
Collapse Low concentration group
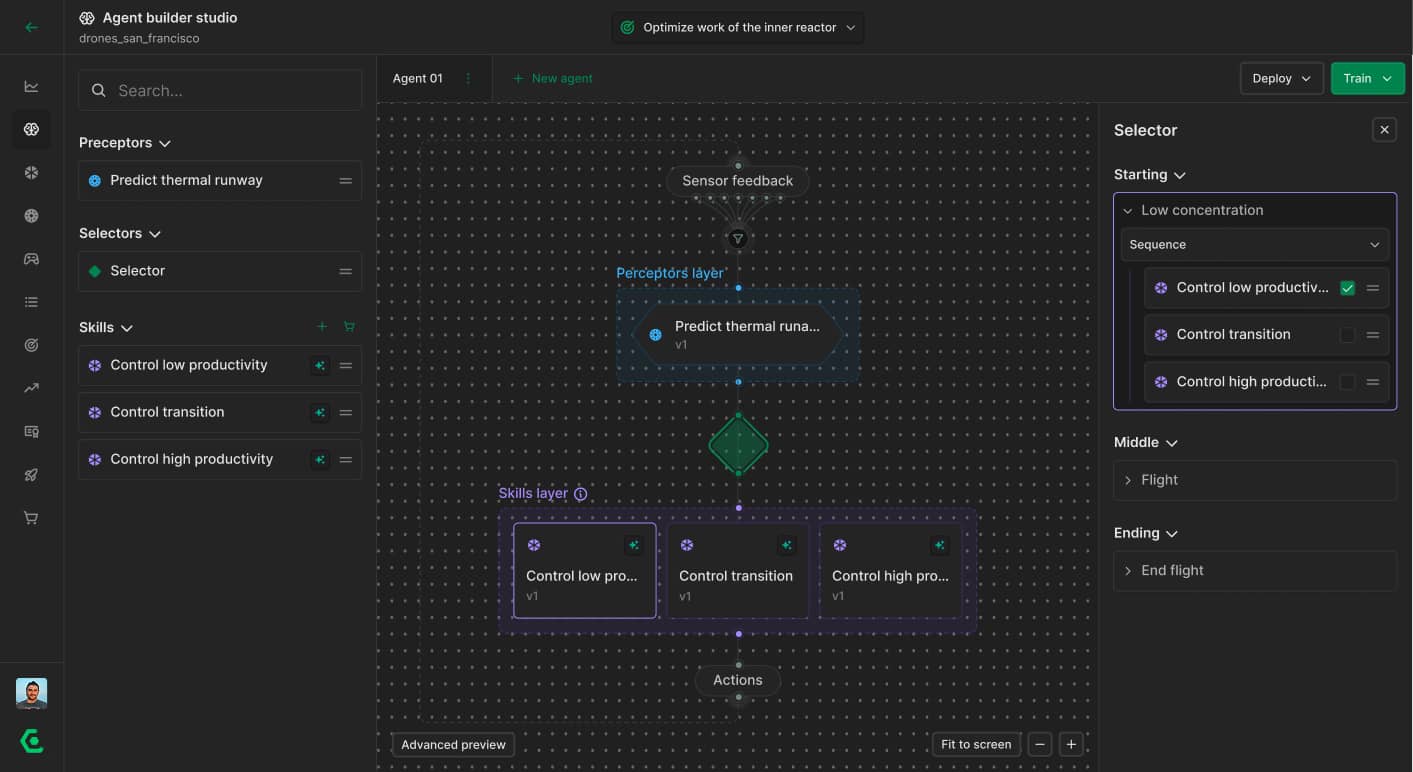pyautogui.click(x=1128, y=211)
